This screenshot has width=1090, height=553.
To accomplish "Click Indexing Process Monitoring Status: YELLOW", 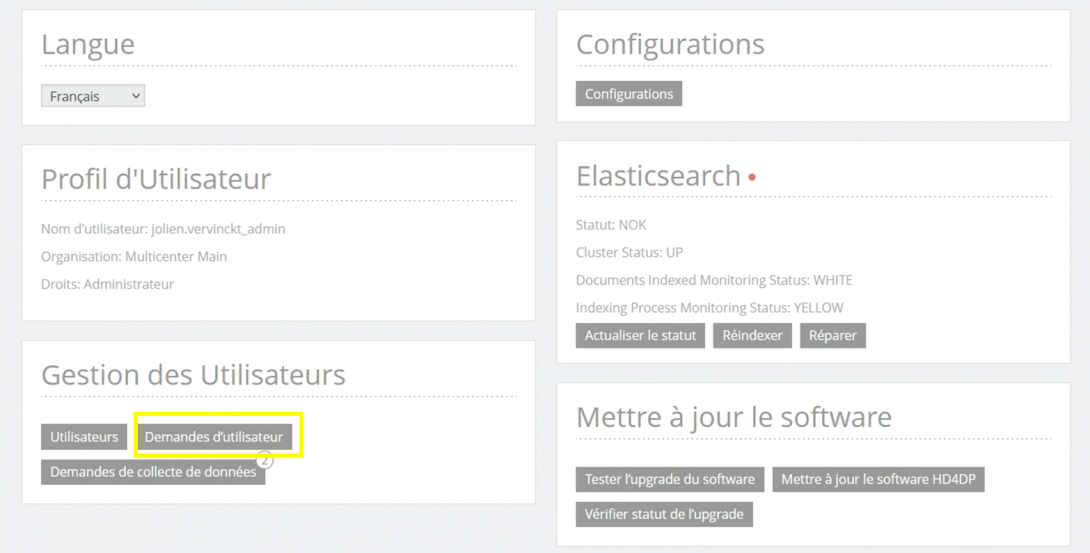I will pyautogui.click(x=709, y=308).
